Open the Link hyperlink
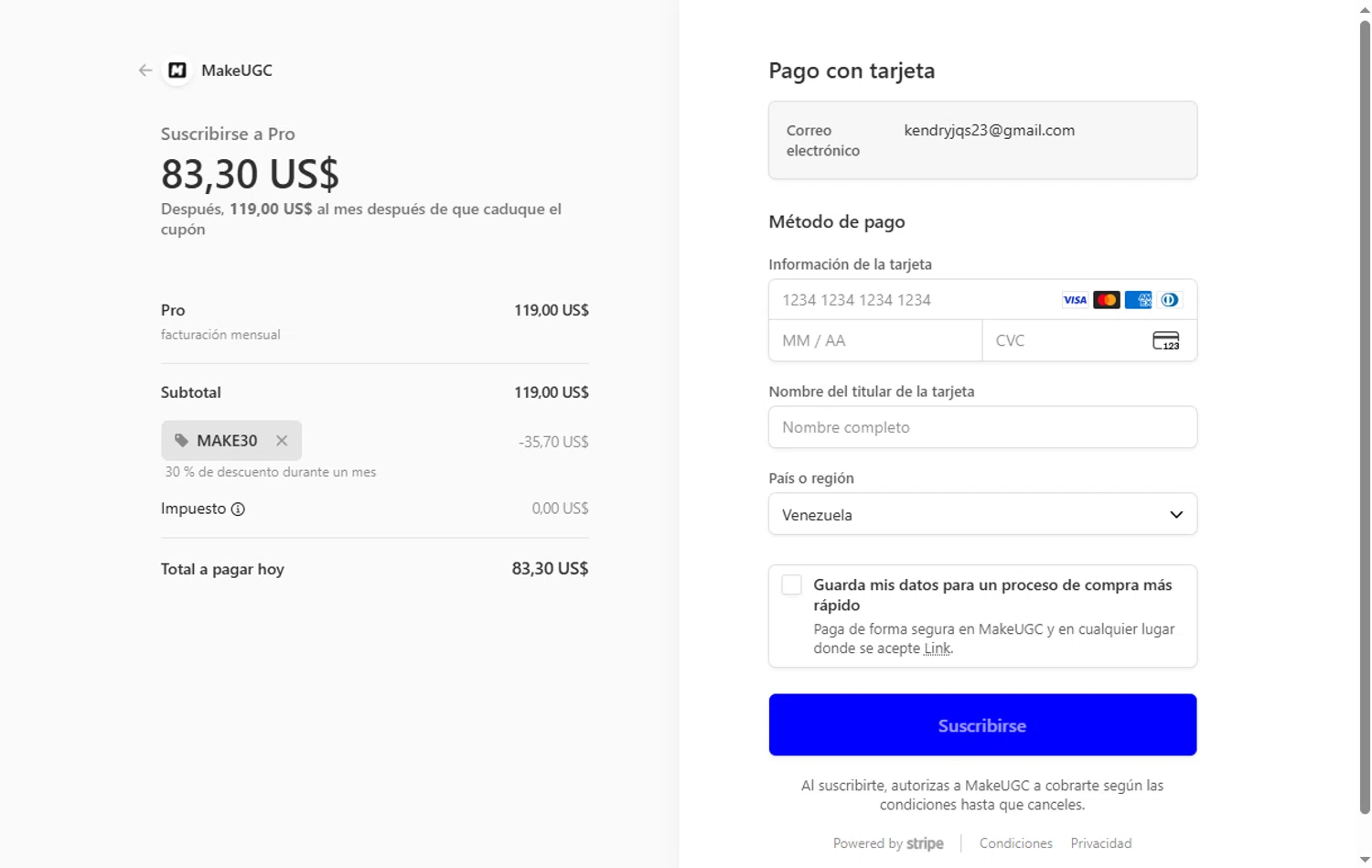1372x868 pixels. click(937, 648)
